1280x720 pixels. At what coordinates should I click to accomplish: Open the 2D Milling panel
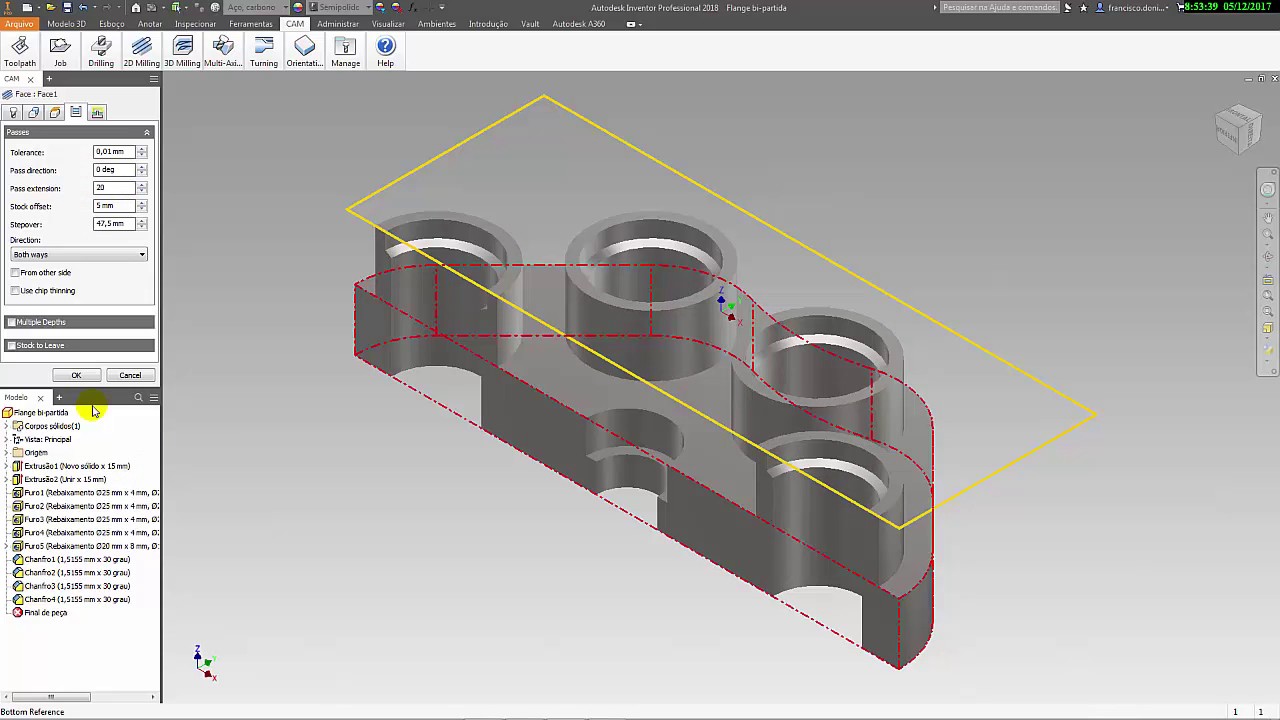[142, 52]
